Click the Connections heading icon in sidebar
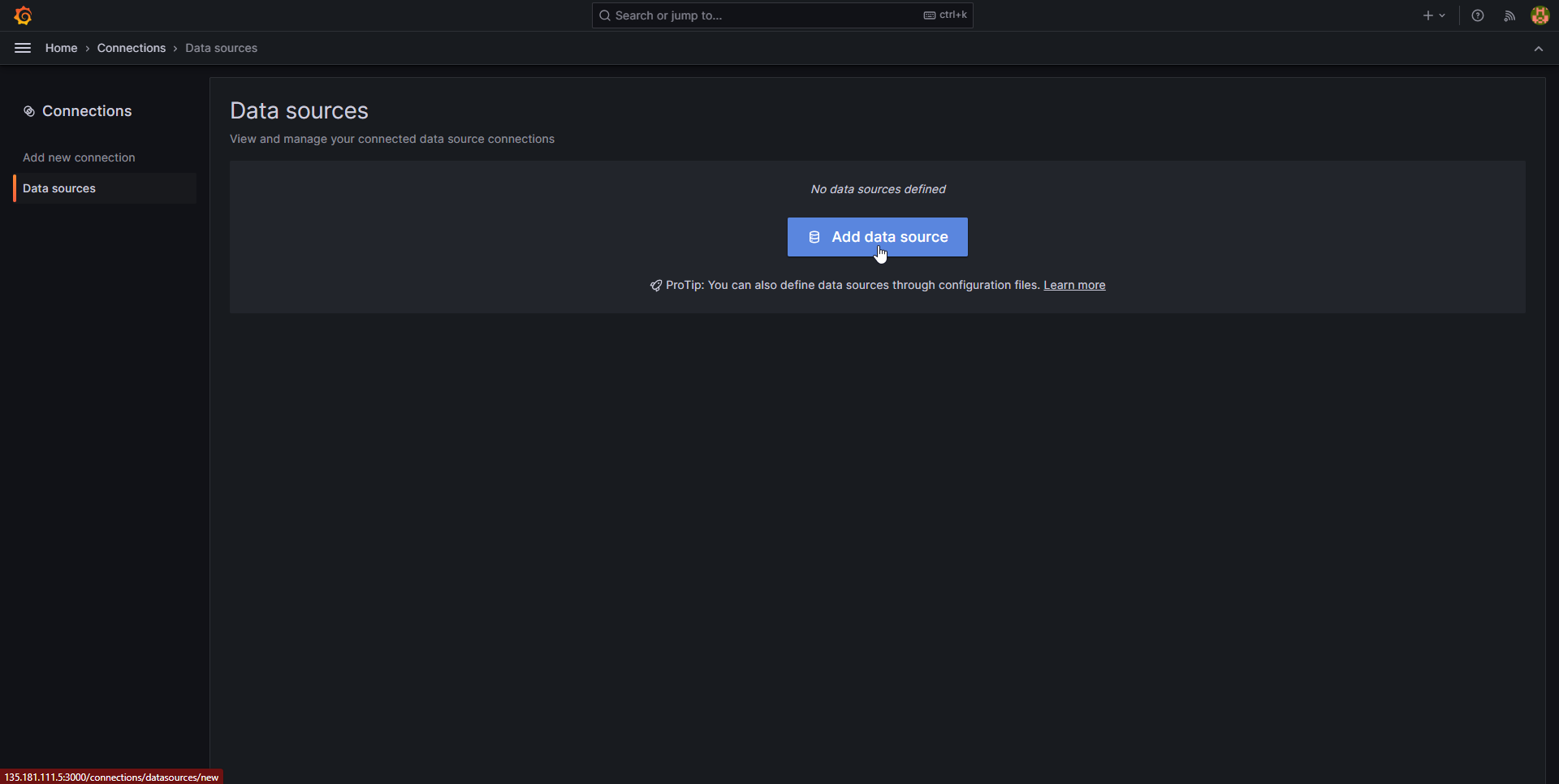 [28, 111]
